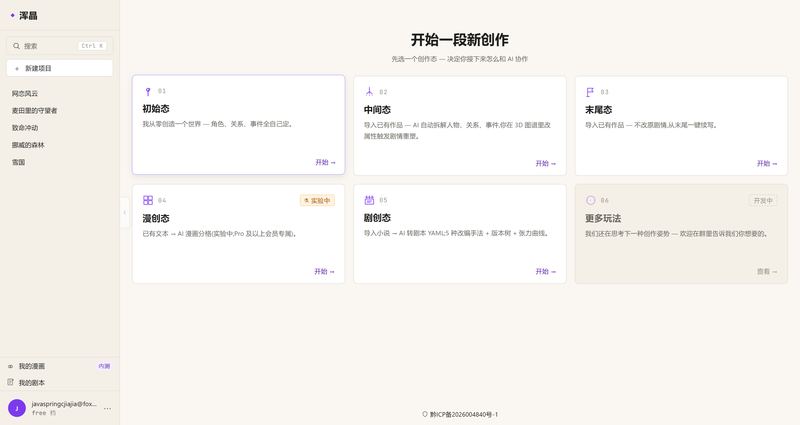Click the 更多玩法 circle icon
Image resolution: width=800 pixels, height=425 pixels.
coord(591,200)
